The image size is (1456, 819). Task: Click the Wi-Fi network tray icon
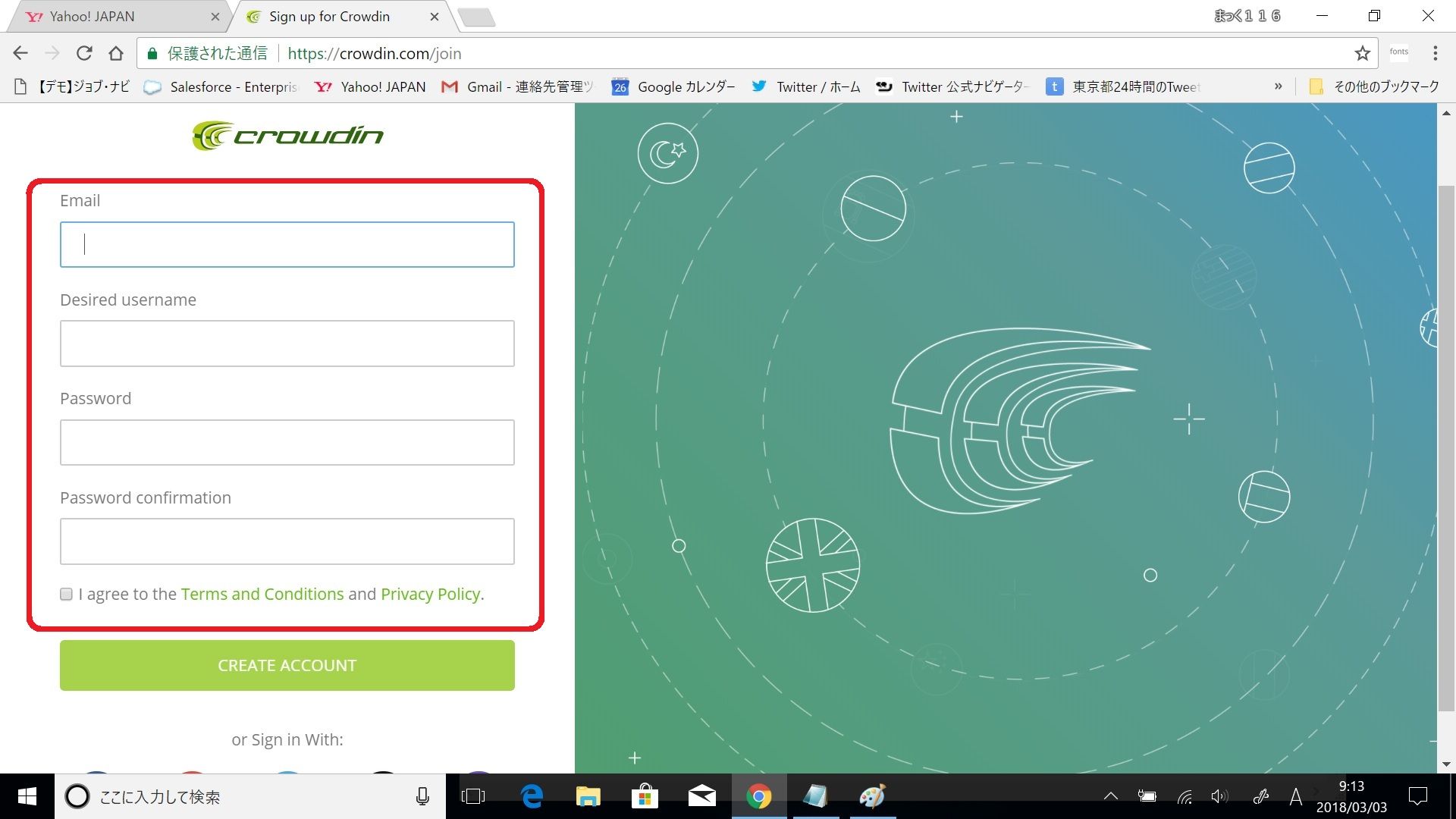1184,796
